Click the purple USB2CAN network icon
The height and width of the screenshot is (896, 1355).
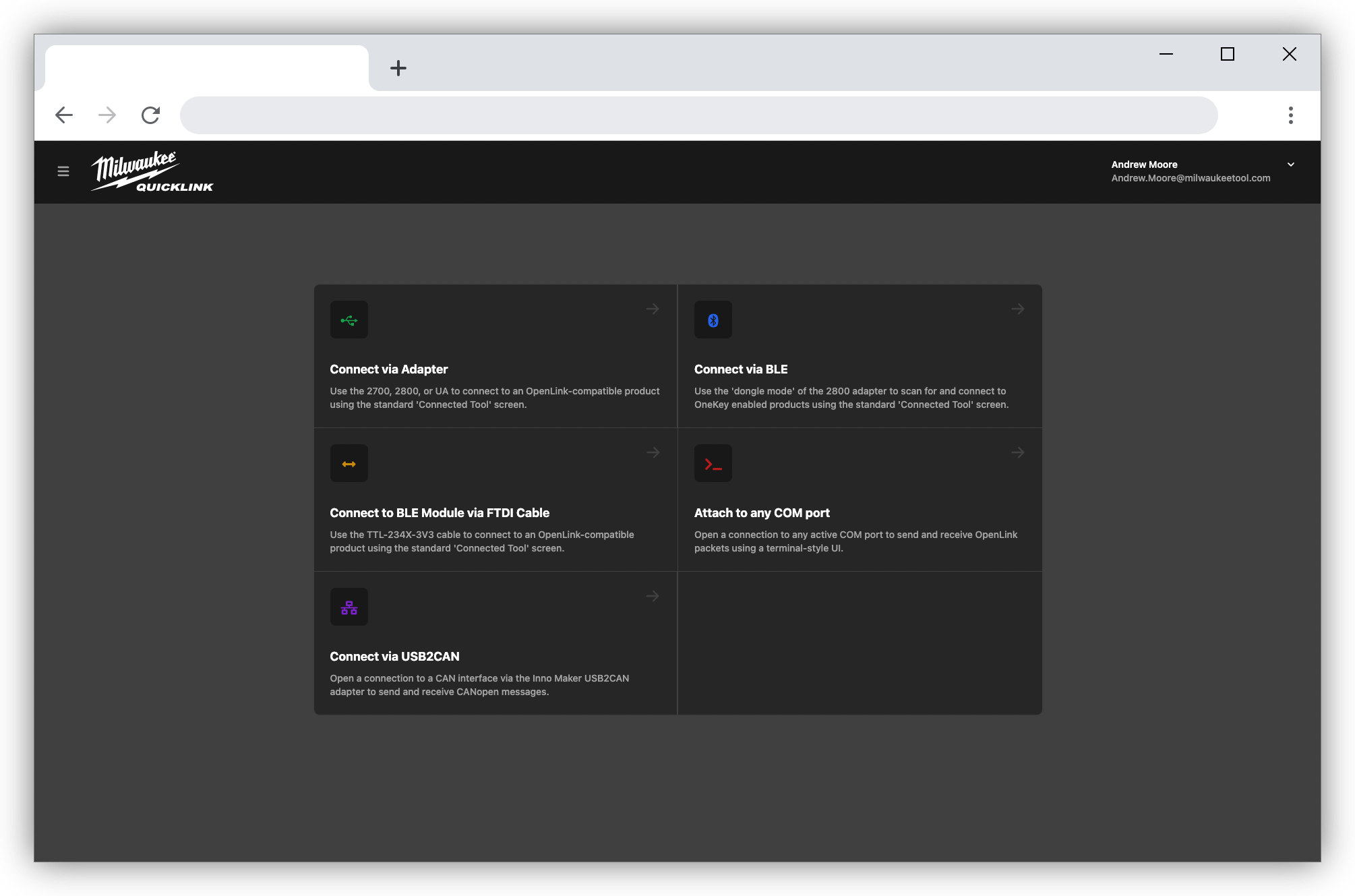click(x=349, y=607)
